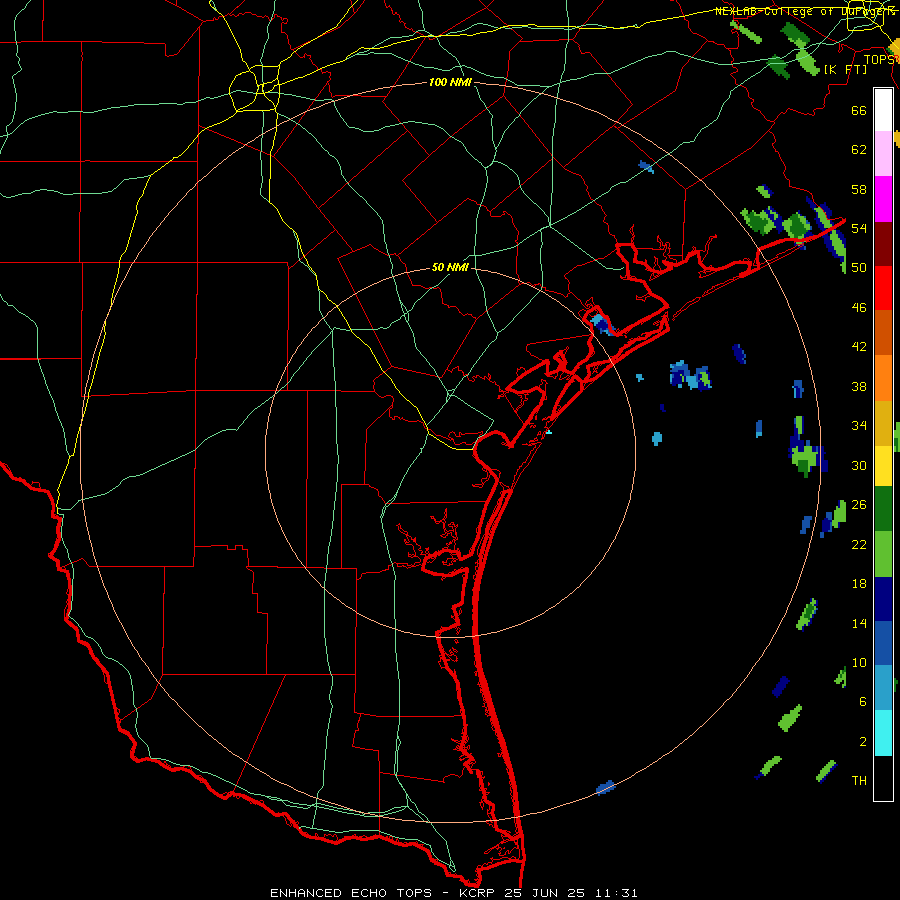Pick the cyan 10 kft legend swatch
This screenshot has height=900, width=900.
[x=883, y=733]
